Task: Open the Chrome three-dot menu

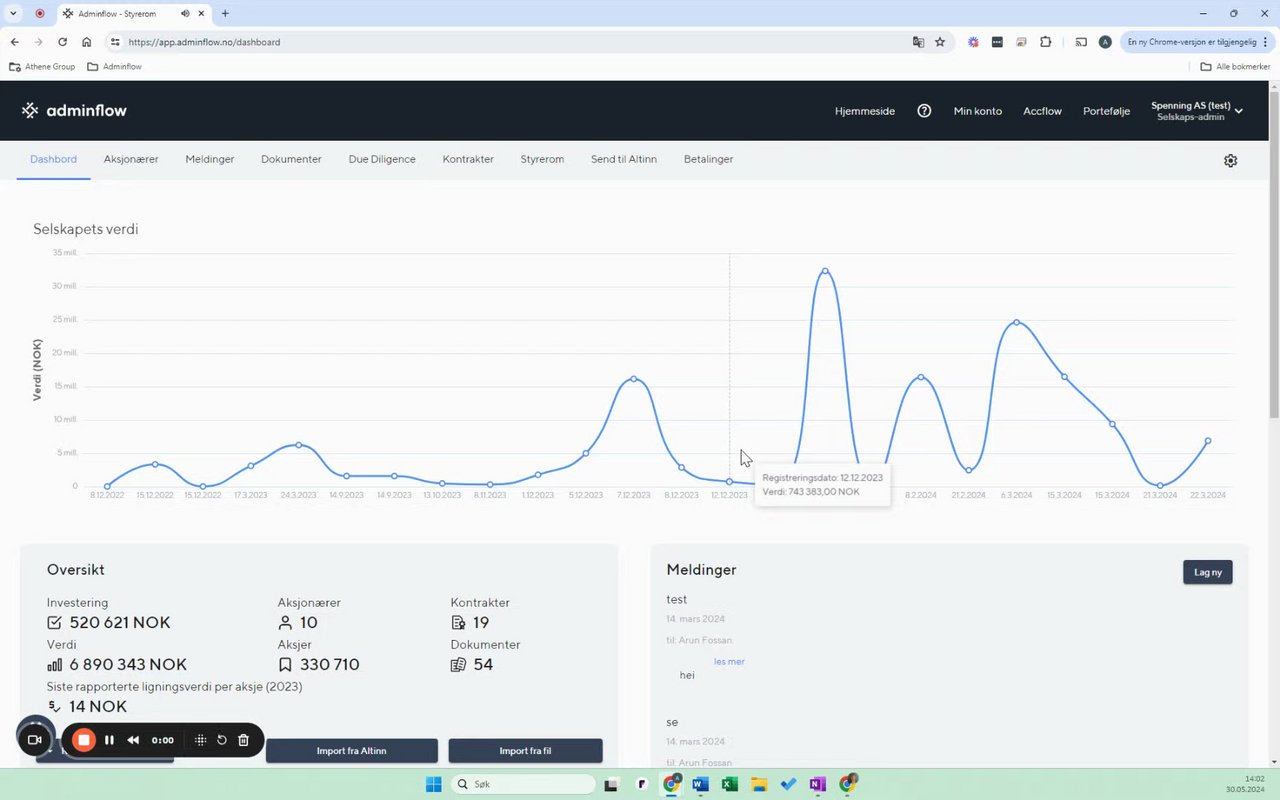Action: tap(1265, 42)
